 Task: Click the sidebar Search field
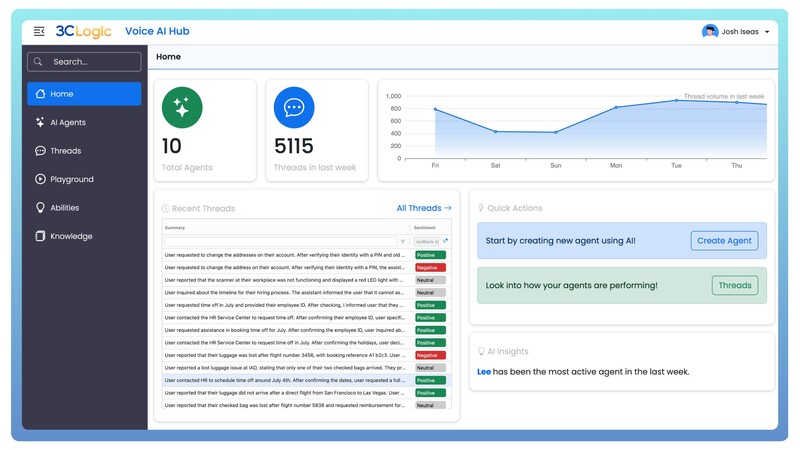[84, 62]
